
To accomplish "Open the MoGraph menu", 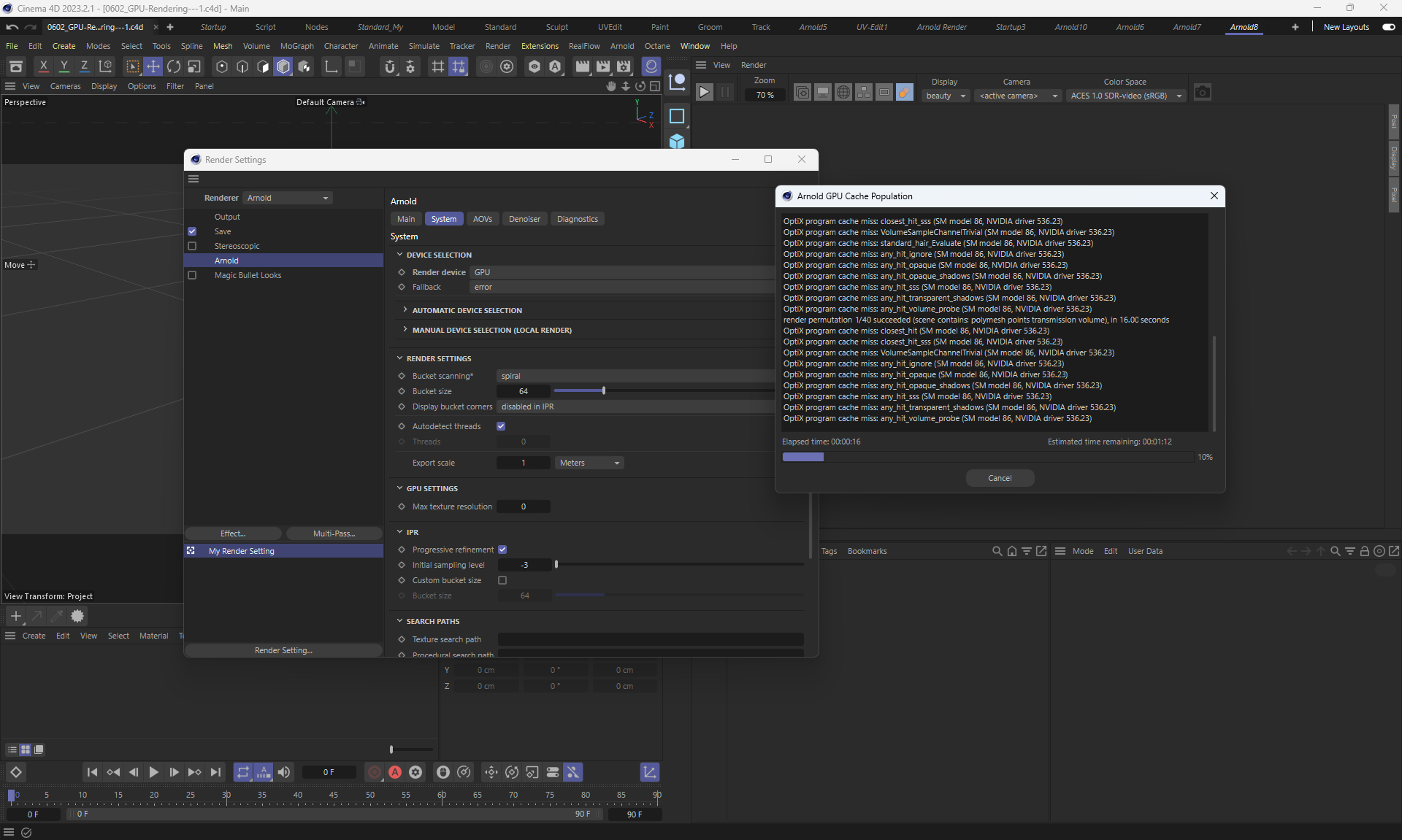I will pos(296,46).
